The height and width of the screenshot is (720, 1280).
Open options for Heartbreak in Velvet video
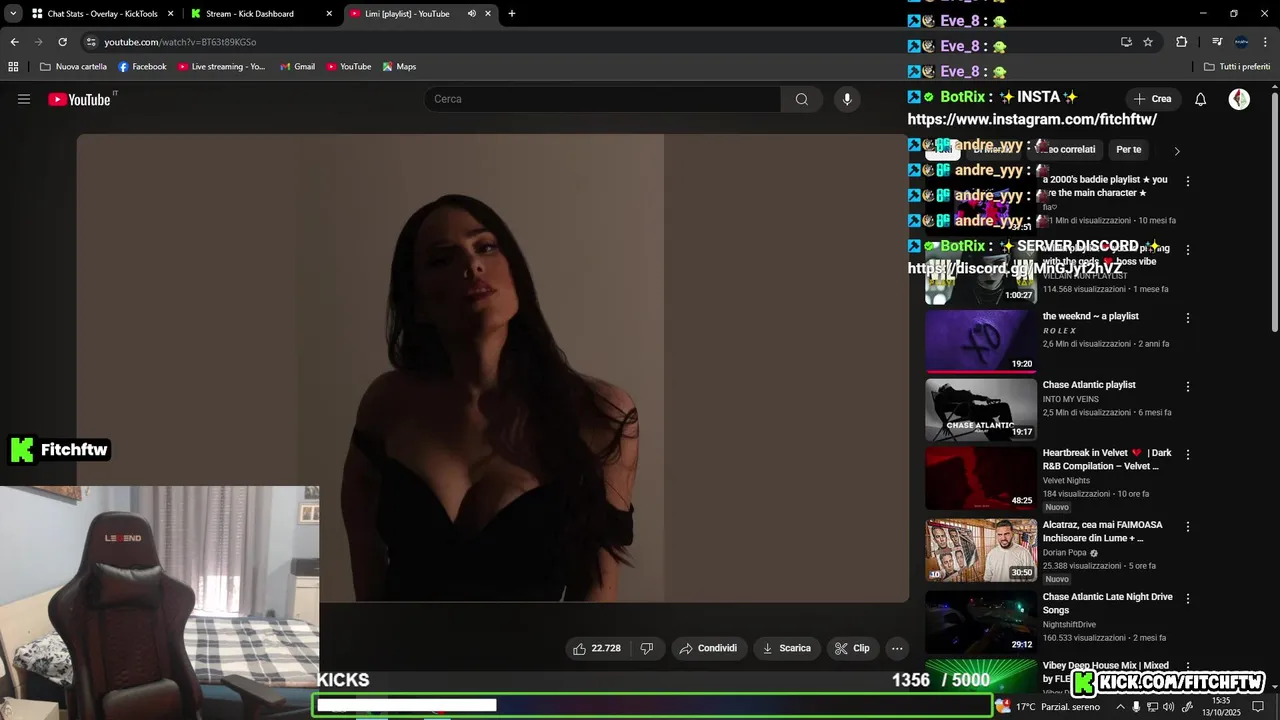tap(1188, 455)
